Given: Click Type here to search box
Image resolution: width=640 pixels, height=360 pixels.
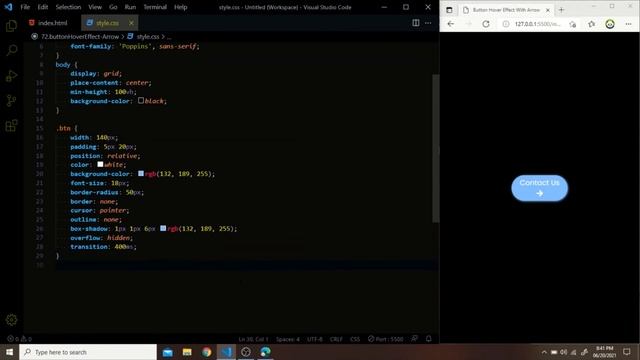Looking at the screenshot, I should tap(88, 352).
